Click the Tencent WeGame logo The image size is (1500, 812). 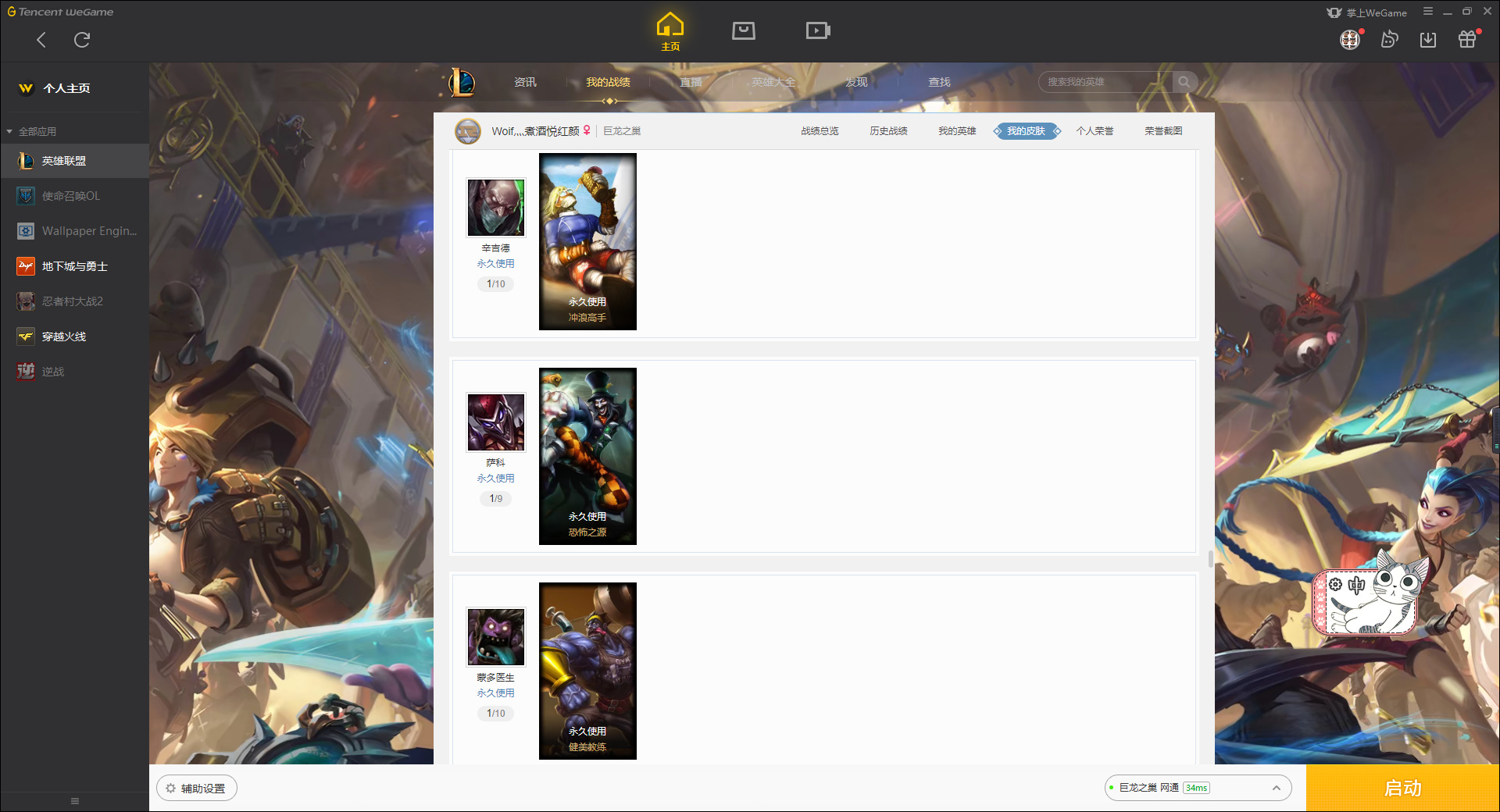pyautogui.click(x=61, y=12)
